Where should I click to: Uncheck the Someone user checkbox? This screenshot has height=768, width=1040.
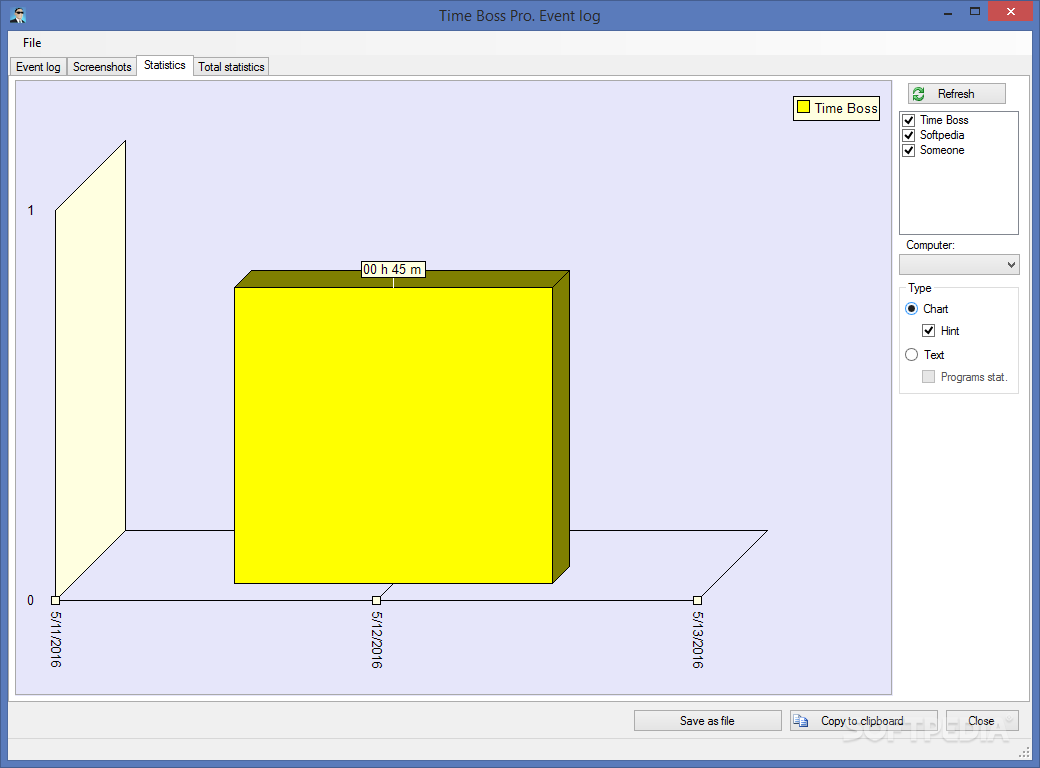click(909, 151)
